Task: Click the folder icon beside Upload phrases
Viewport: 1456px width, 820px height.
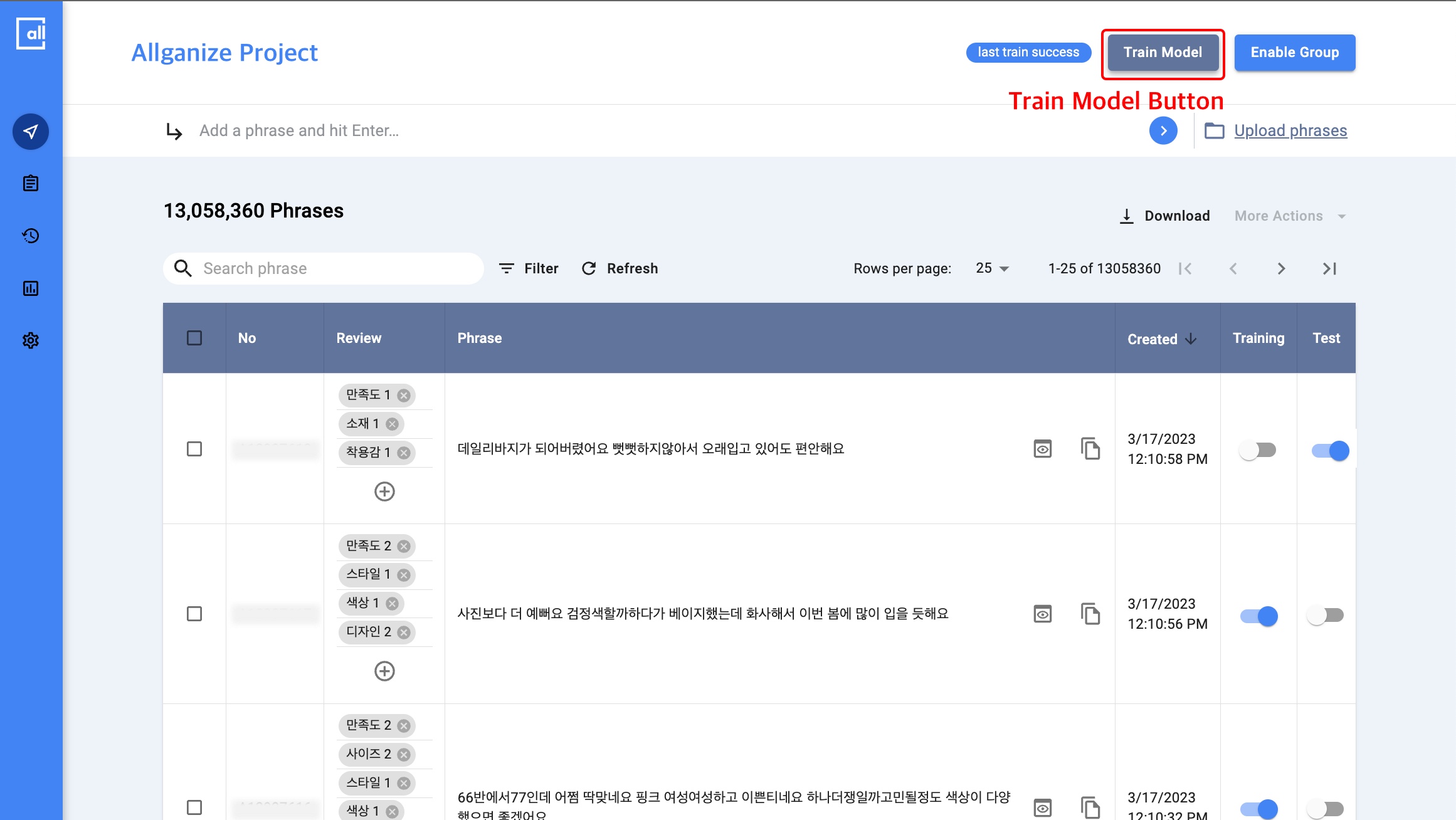Action: 1214,130
